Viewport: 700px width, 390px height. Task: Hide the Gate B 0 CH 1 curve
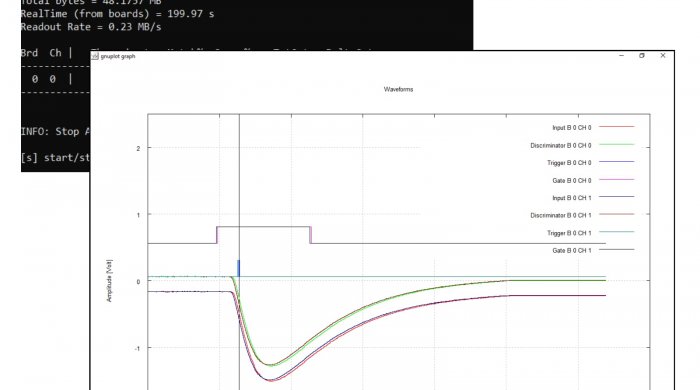coord(571,250)
